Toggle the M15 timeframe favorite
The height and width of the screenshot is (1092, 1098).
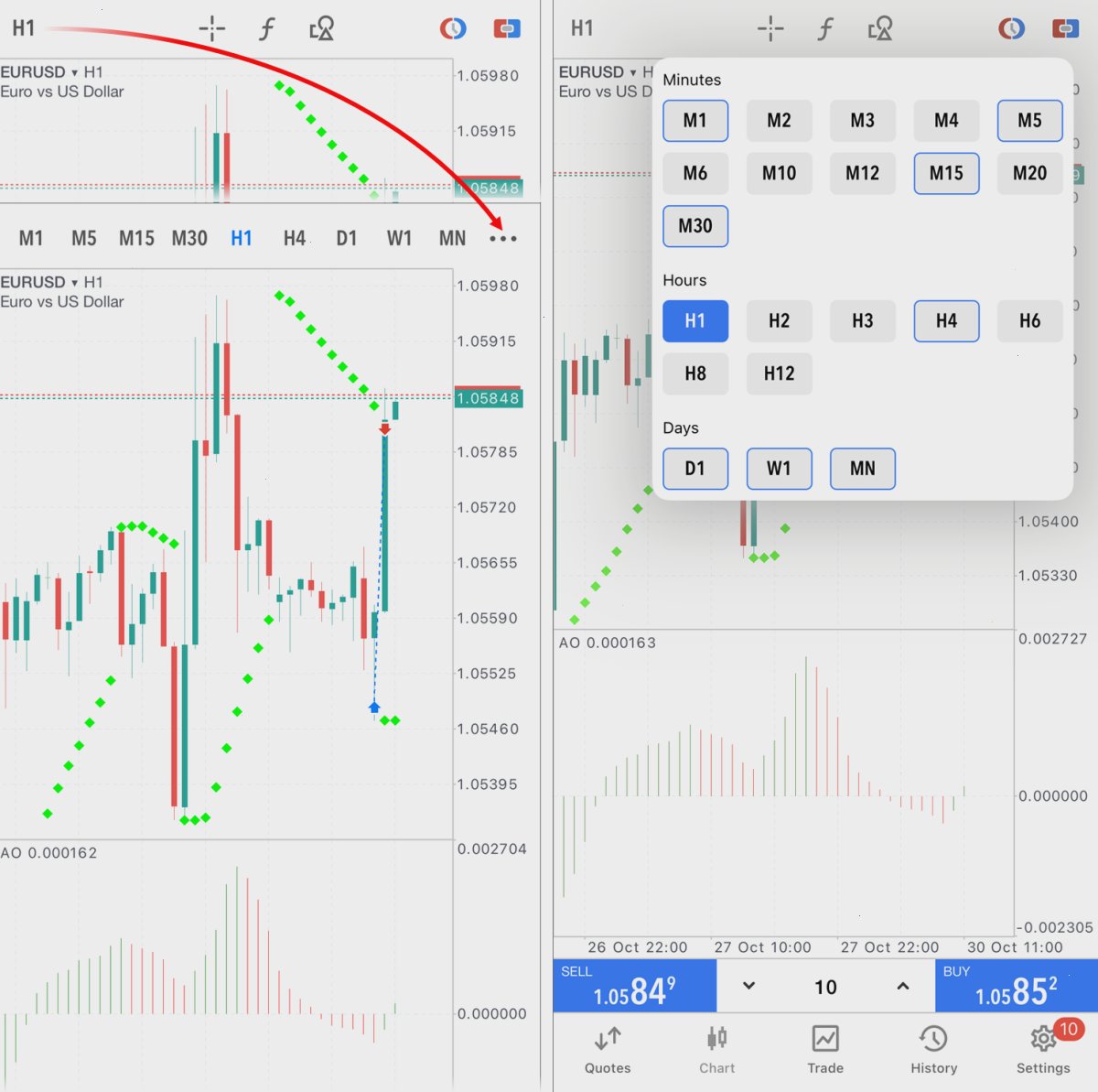[x=946, y=174]
